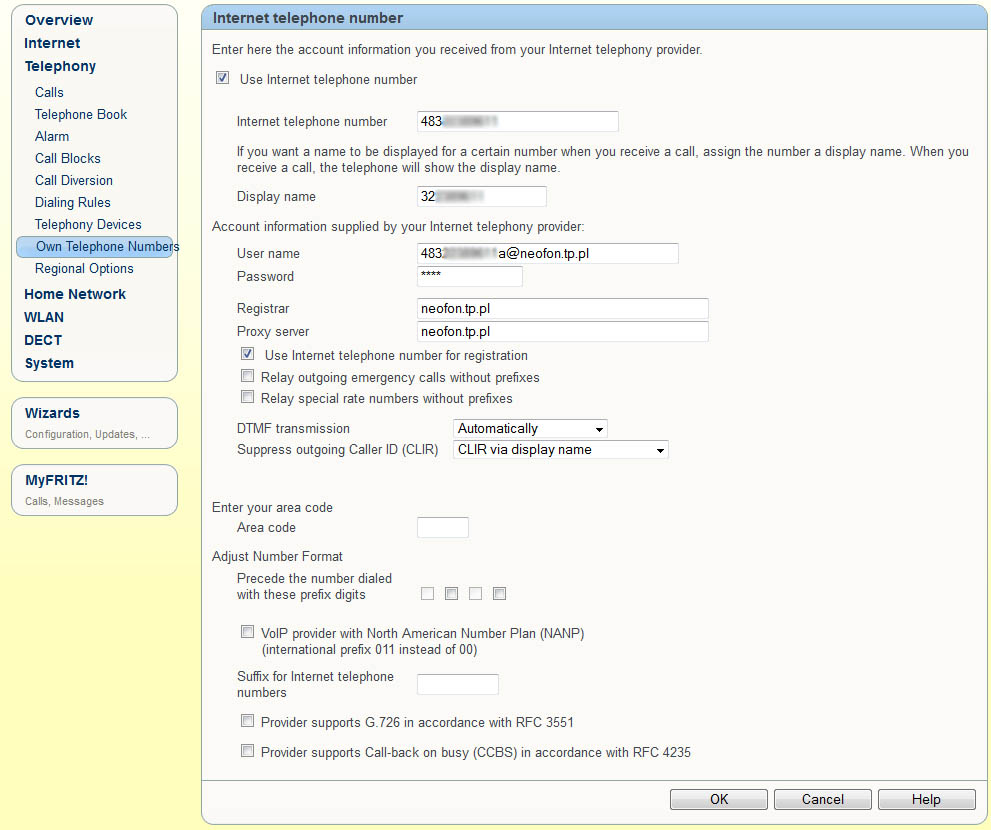Click into the Display name field
This screenshot has width=991, height=830.
(x=482, y=196)
